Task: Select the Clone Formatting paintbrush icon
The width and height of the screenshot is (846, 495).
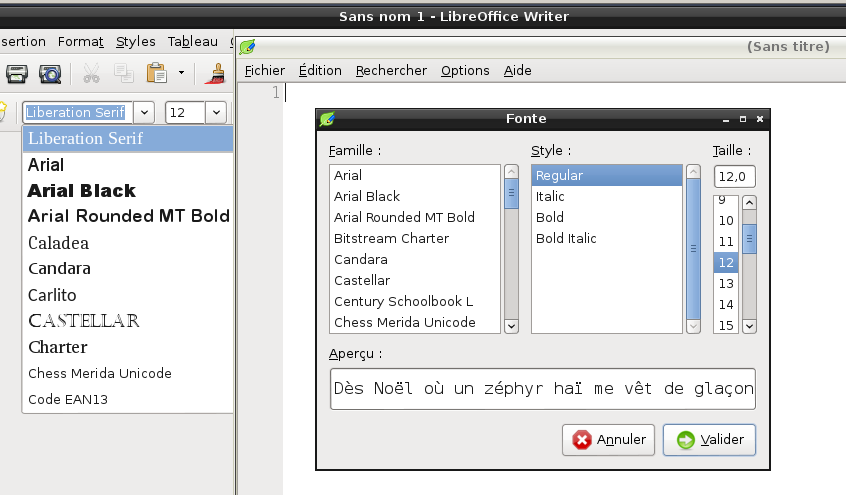Action: (215, 73)
